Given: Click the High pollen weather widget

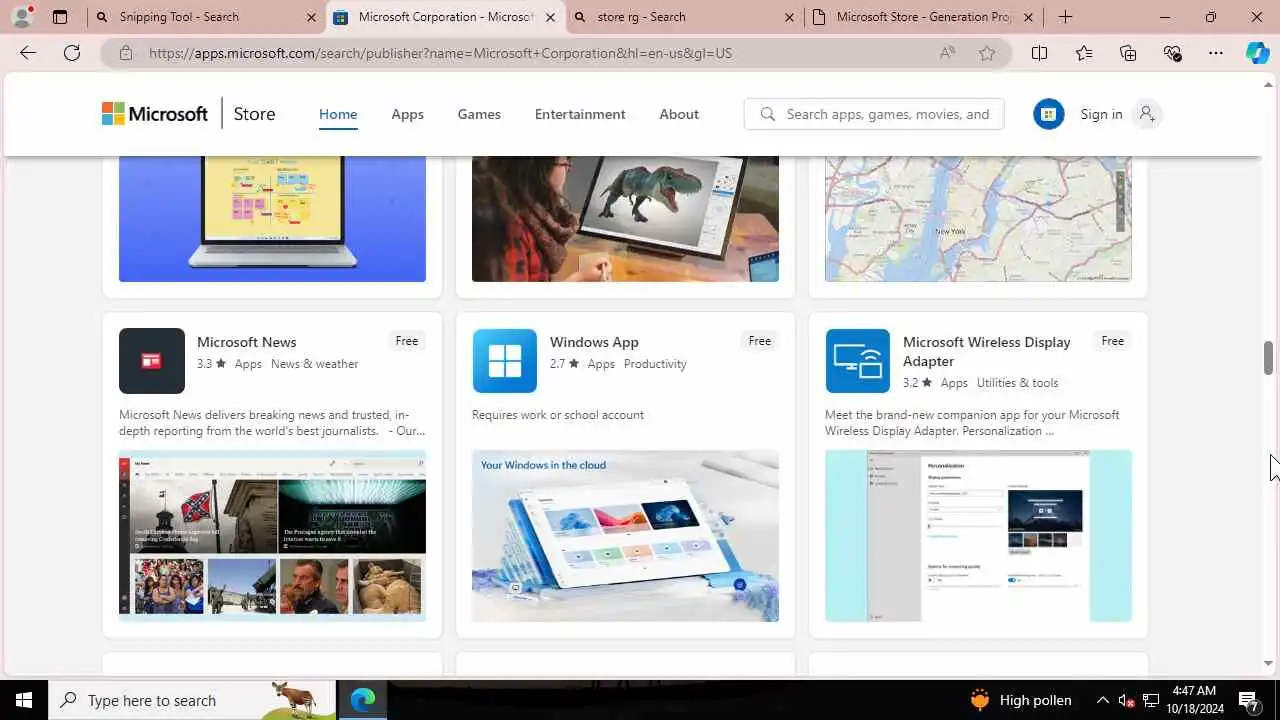Looking at the screenshot, I should coord(1020,700).
